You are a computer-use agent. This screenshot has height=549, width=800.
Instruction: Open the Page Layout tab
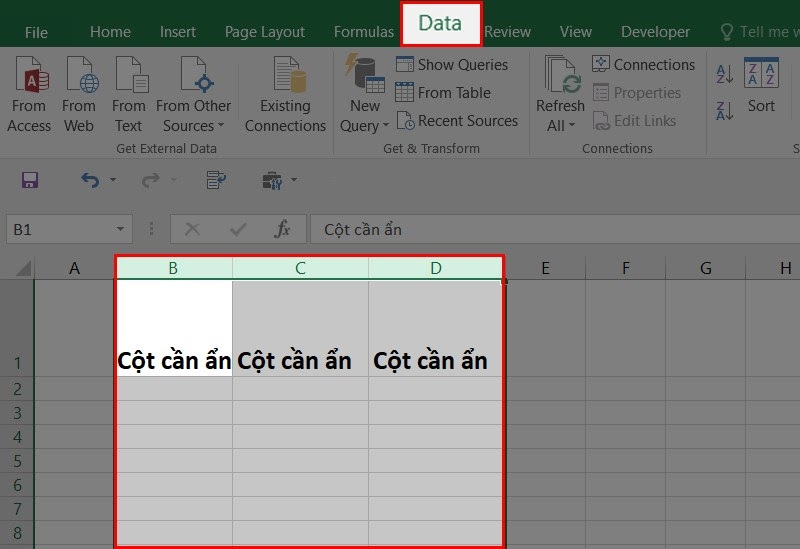click(265, 32)
